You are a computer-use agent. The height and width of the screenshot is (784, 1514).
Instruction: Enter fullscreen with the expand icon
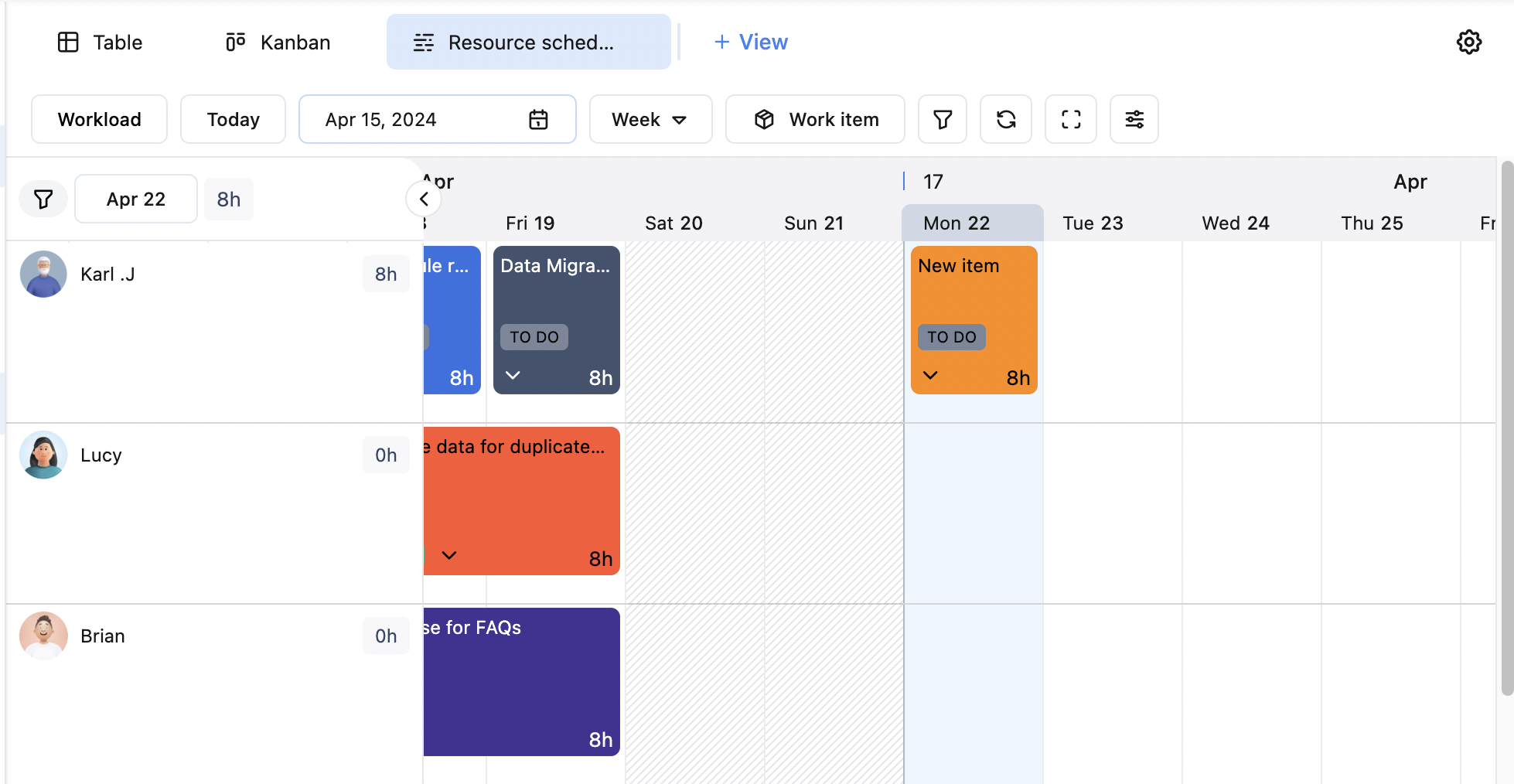point(1070,119)
